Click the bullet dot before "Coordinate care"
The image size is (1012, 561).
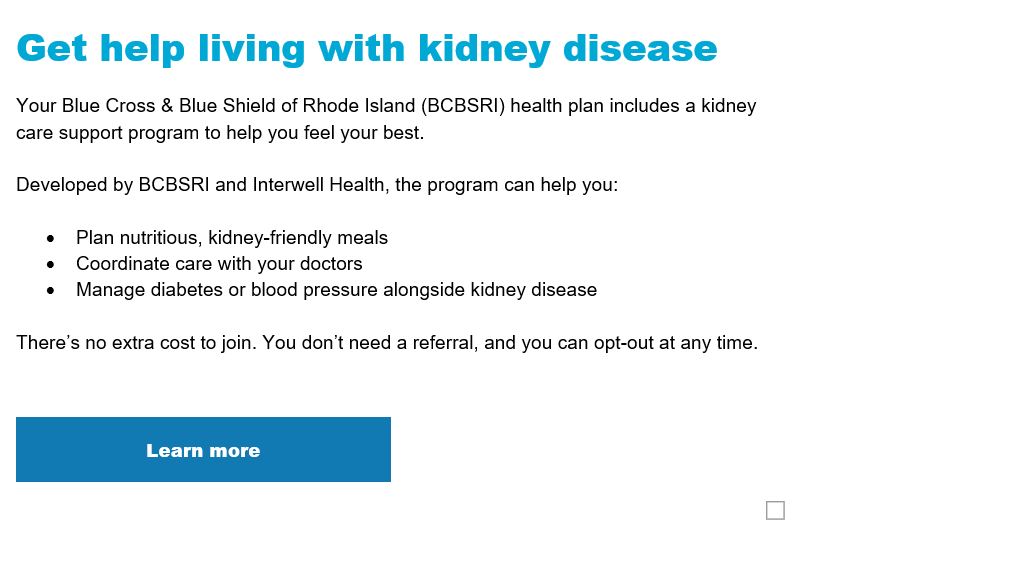pyautogui.click(x=51, y=265)
